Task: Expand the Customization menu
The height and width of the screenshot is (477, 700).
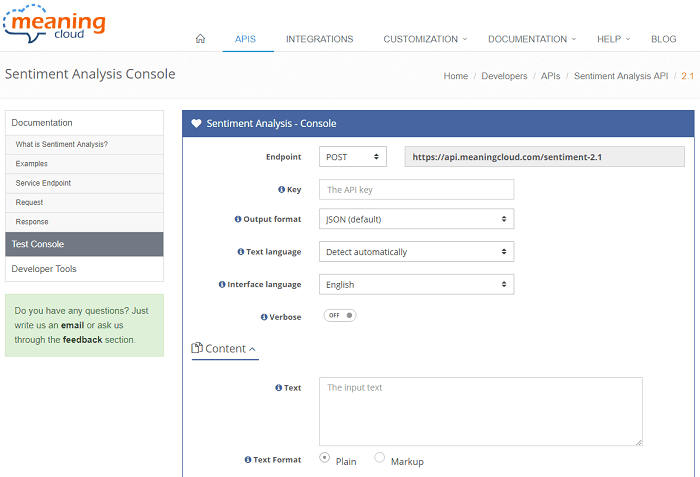Action: (425, 39)
